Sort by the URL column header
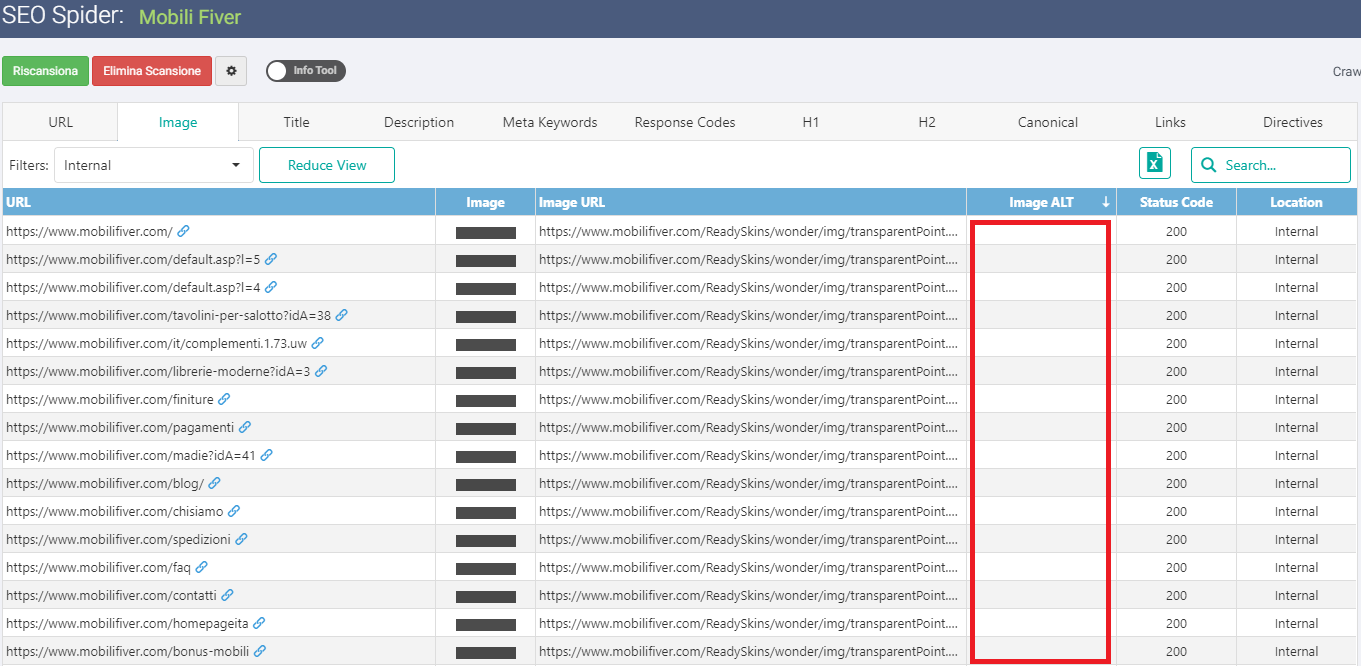The width and height of the screenshot is (1361, 666). (x=219, y=202)
